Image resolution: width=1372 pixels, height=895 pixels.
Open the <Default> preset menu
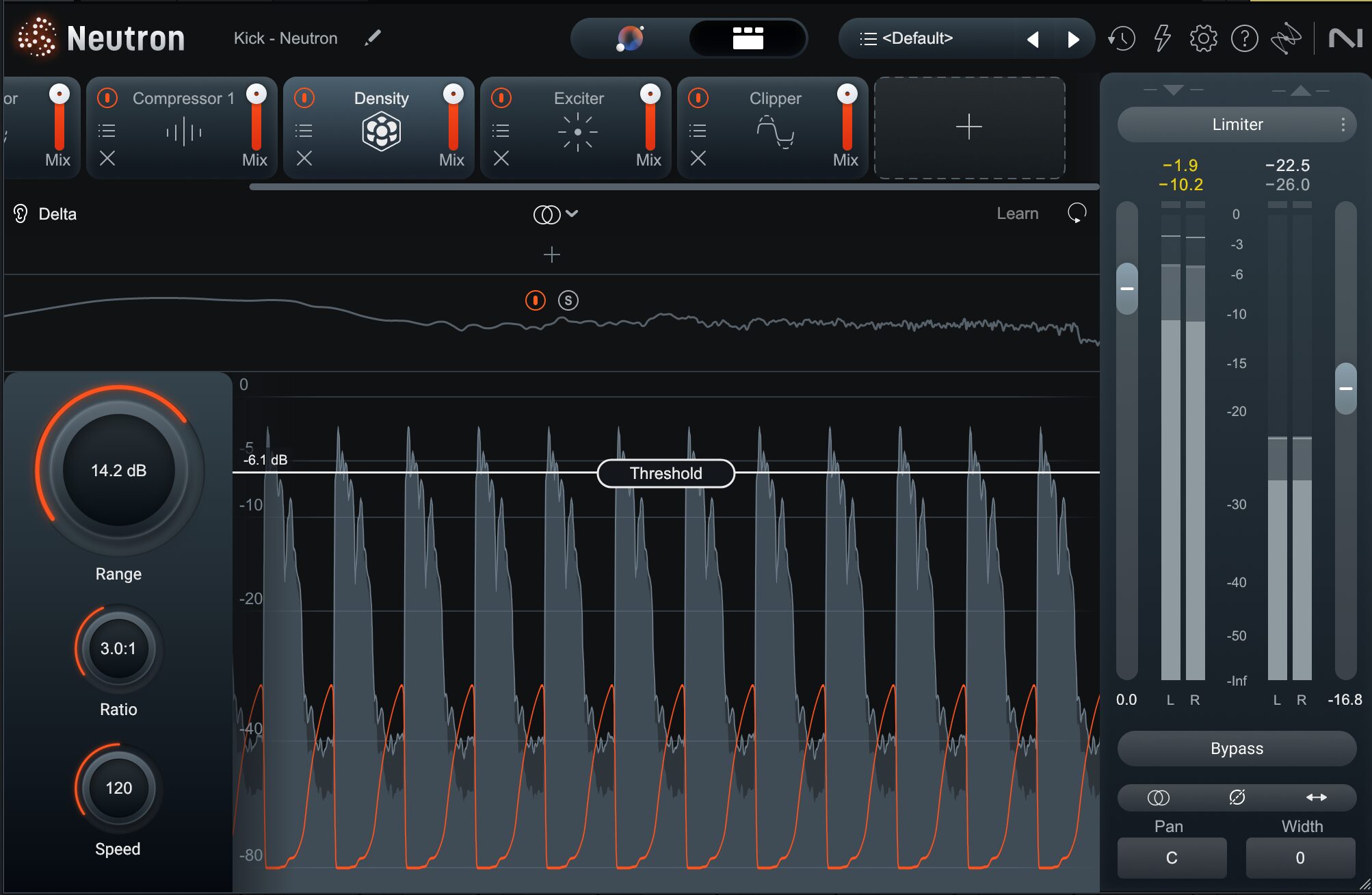916,38
